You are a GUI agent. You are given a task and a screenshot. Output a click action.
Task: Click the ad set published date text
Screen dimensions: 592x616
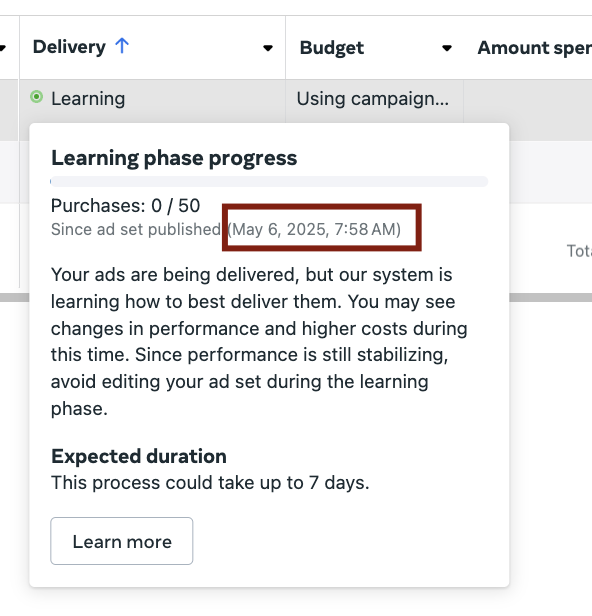click(x=315, y=229)
